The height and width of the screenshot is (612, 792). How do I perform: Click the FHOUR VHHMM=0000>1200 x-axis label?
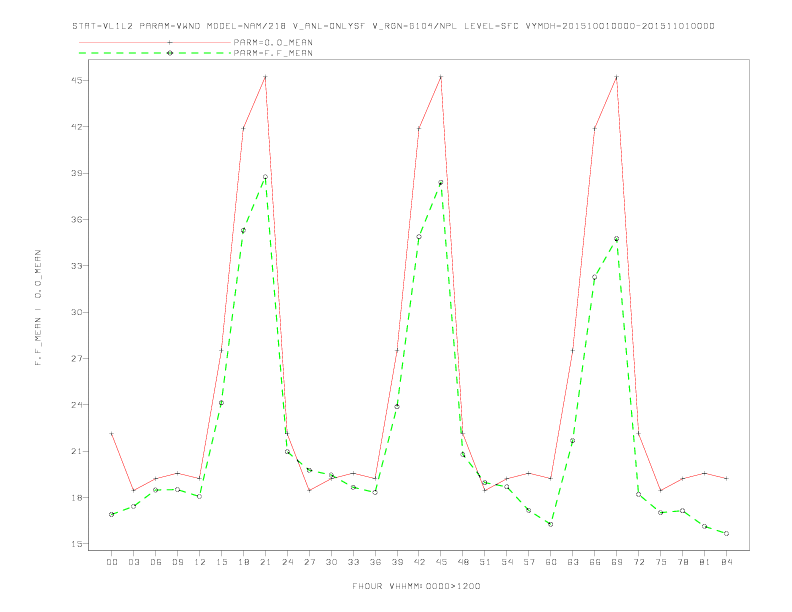(416, 586)
